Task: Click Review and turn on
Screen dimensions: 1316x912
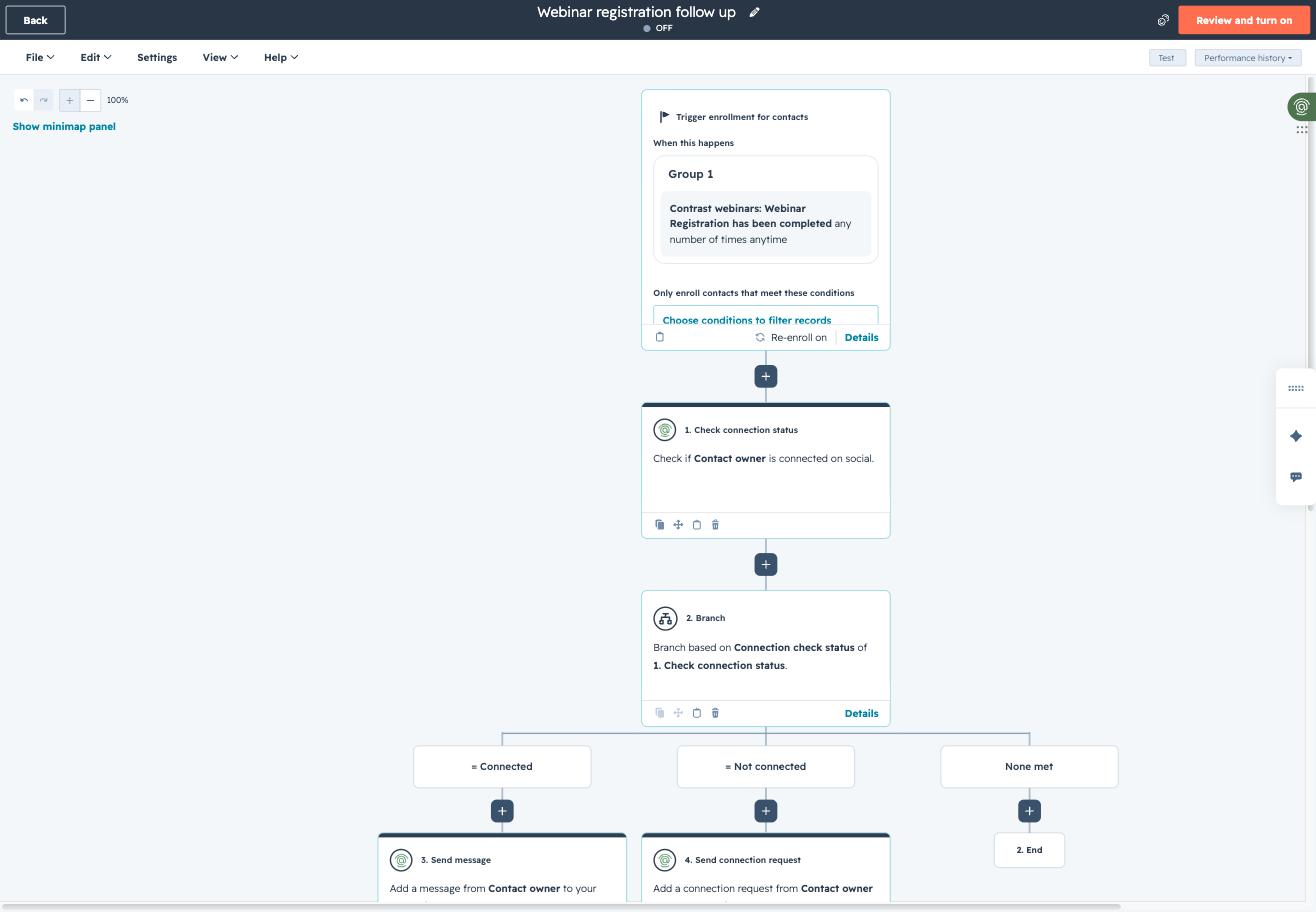Action: (1244, 20)
